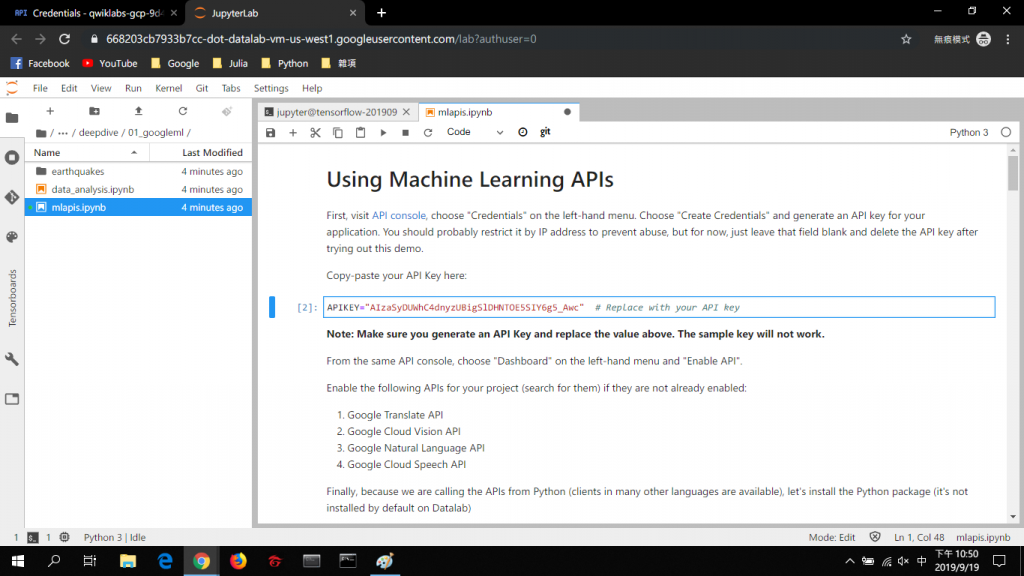The height and width of the screenshot is (576, 1024).
Task: Open the Windows Start menu
Action: (x=18, y=561)
